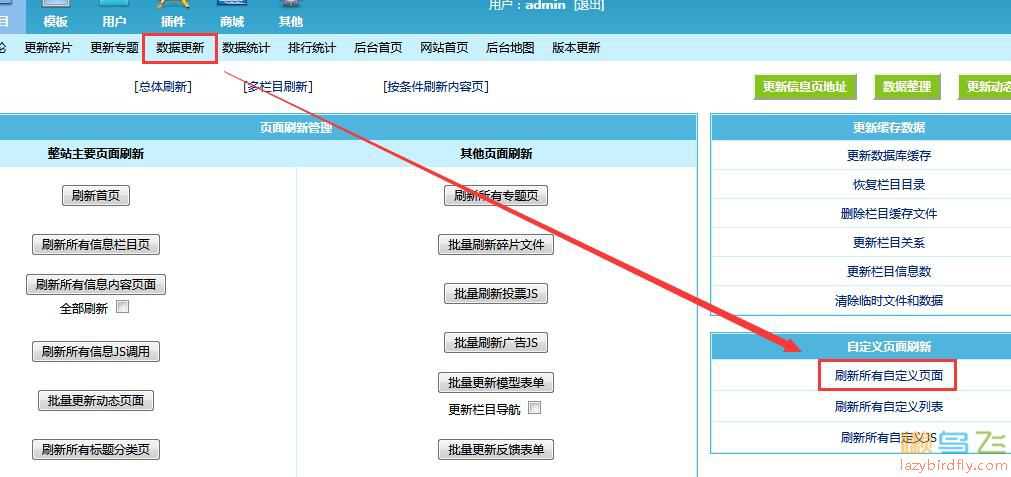Viewport: 1011px width, 477px height.
Task: Open 排行统计 submenu item
Action: point(311,48)
